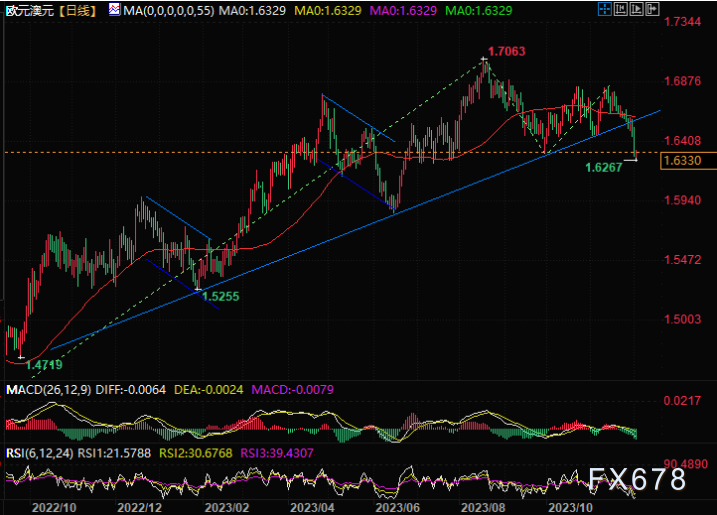Viewport: 717px width, 515px height.
Task: Click the 1.7344 price axis label
Action: point(682,21)
